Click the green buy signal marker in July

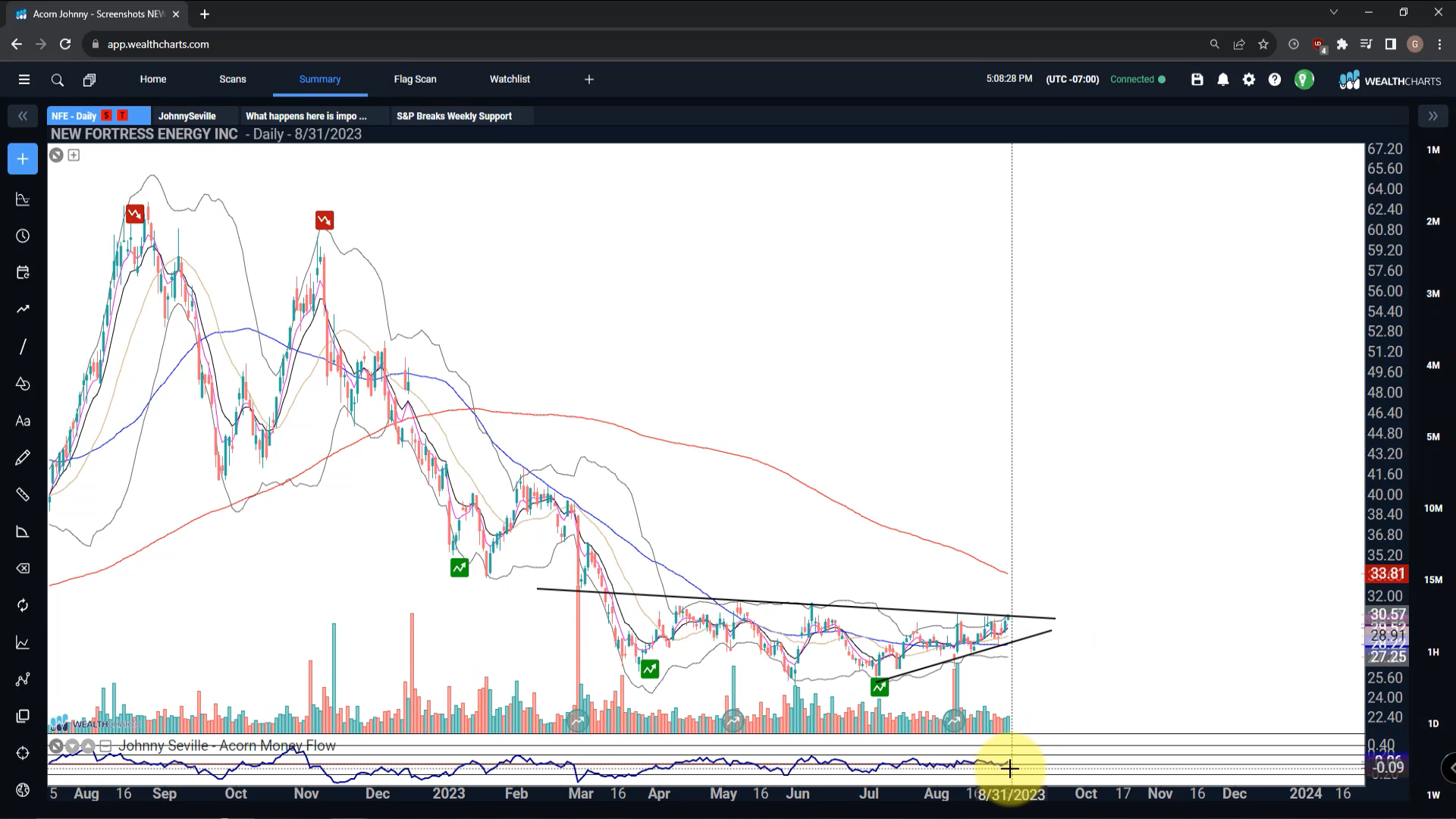(880, 687)
